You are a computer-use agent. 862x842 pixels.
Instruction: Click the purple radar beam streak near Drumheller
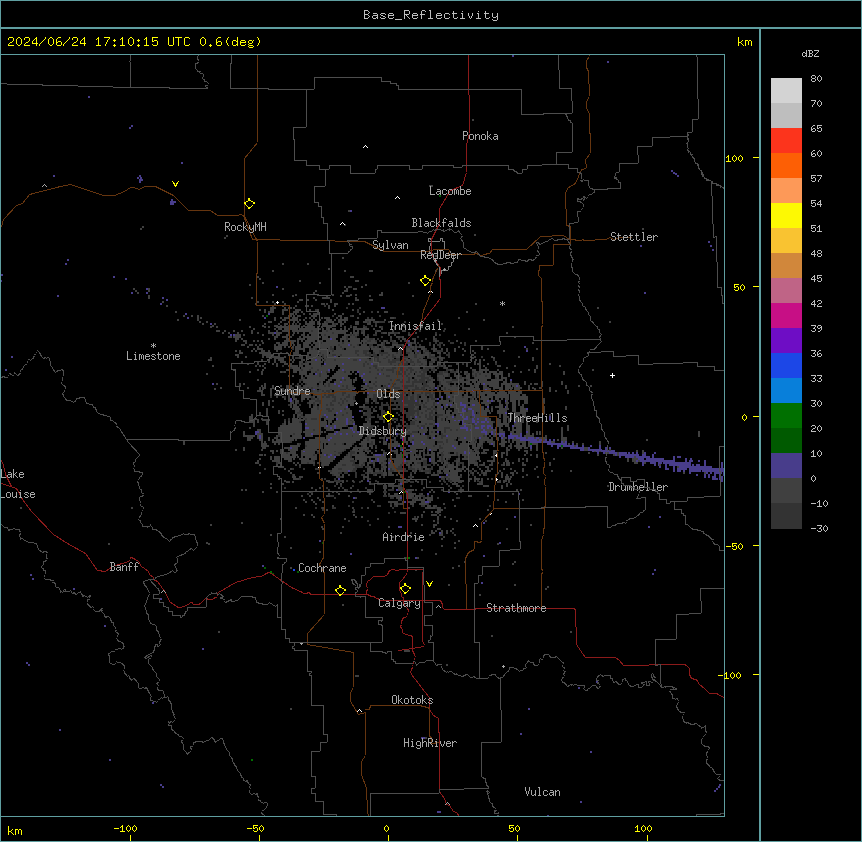pyautogui.click(x=616, y=453)
